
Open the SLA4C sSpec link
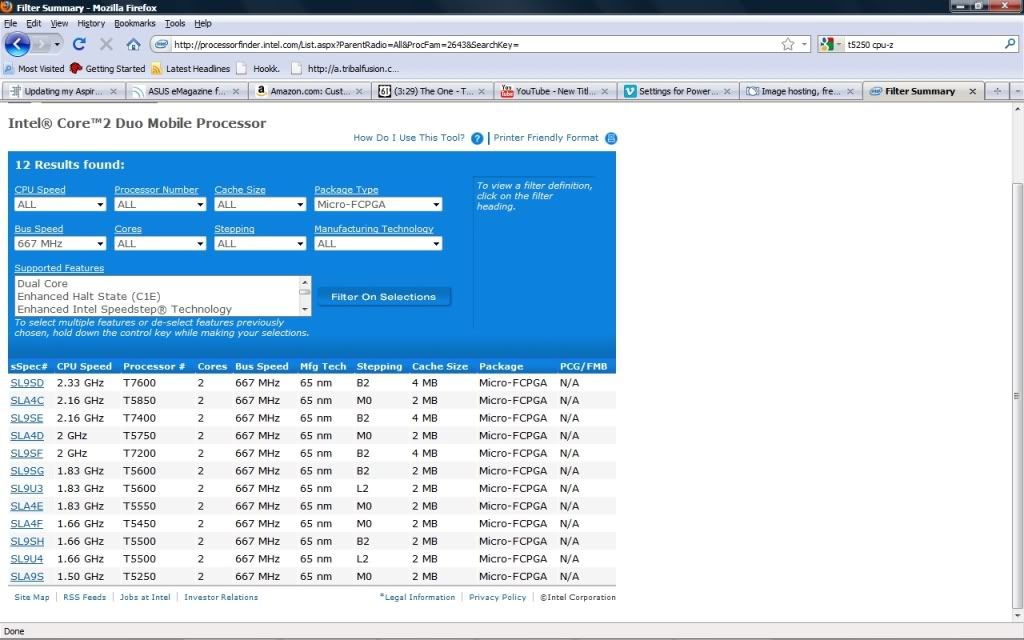(x=27, y=400)
